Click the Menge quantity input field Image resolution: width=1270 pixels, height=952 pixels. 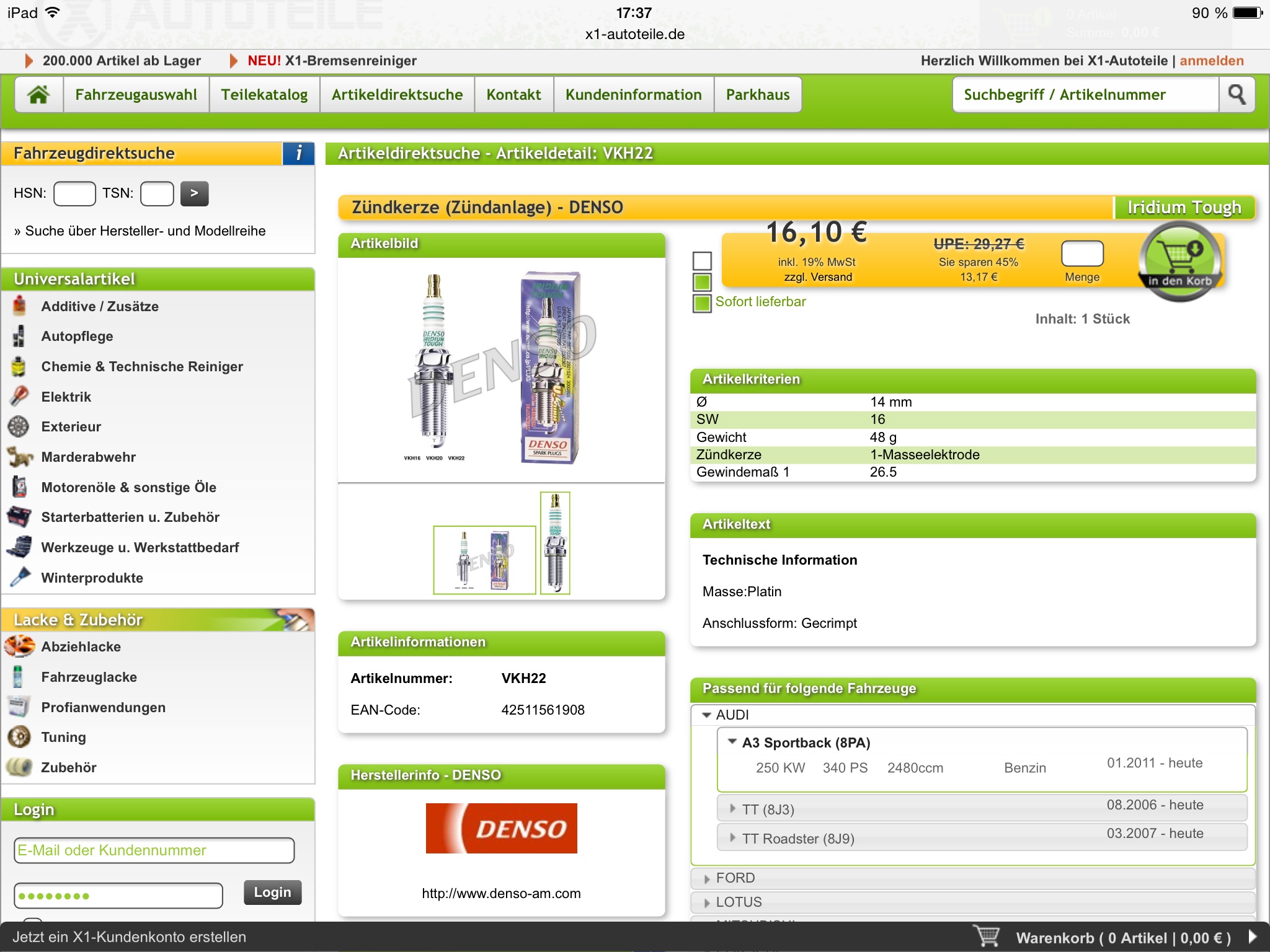1082,253
